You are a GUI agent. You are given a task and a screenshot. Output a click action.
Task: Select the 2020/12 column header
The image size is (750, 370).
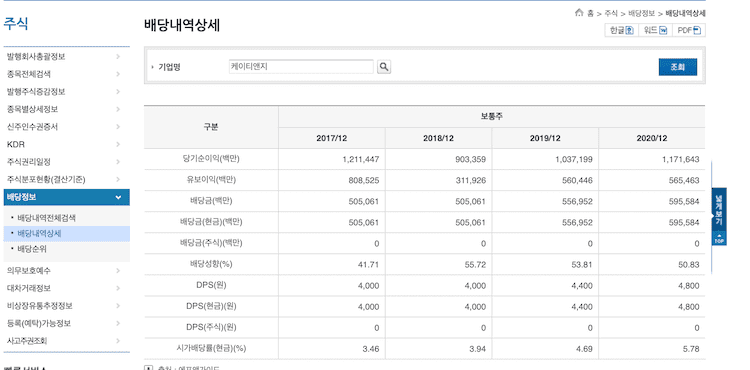coord(651,138)
